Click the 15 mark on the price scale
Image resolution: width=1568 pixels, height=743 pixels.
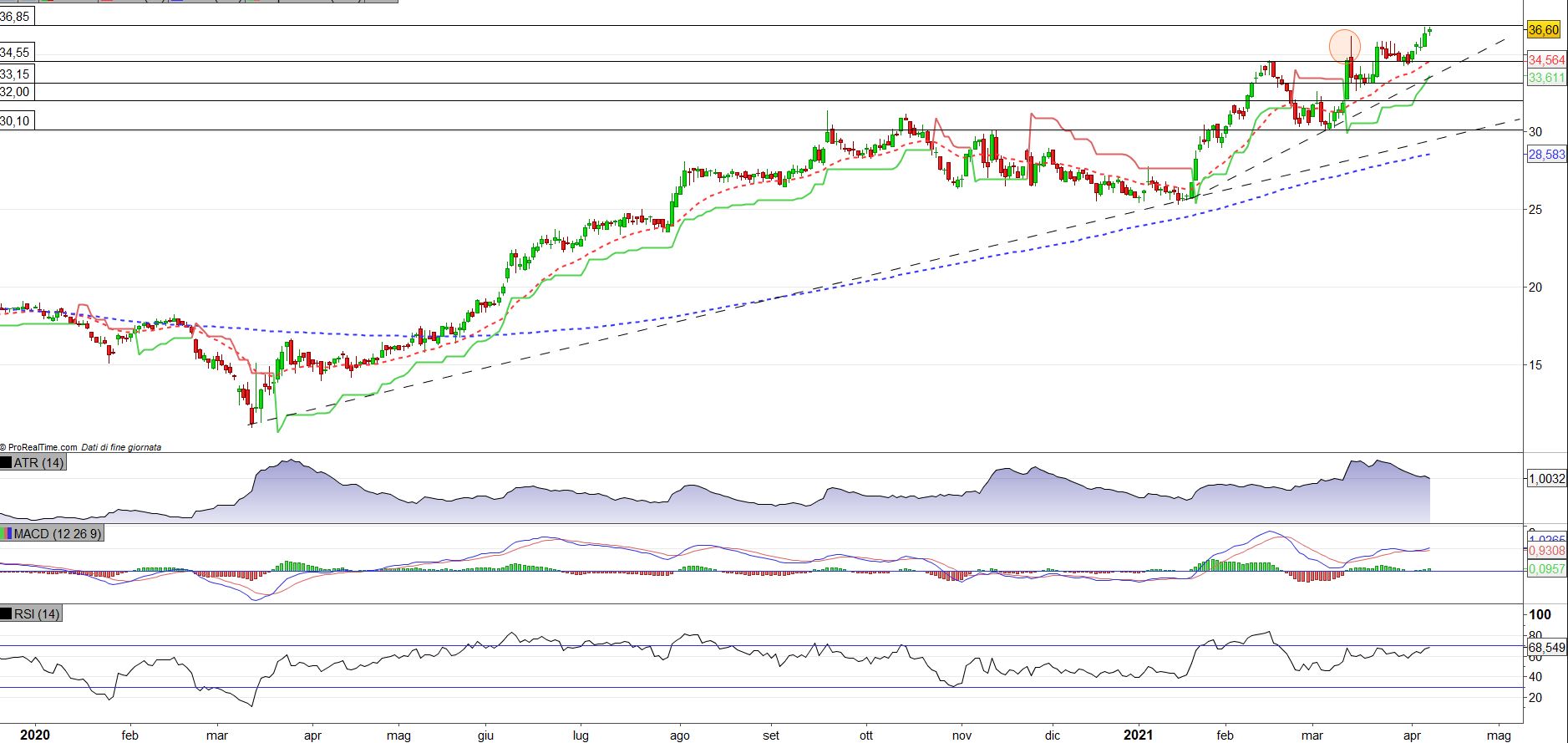1535,365
